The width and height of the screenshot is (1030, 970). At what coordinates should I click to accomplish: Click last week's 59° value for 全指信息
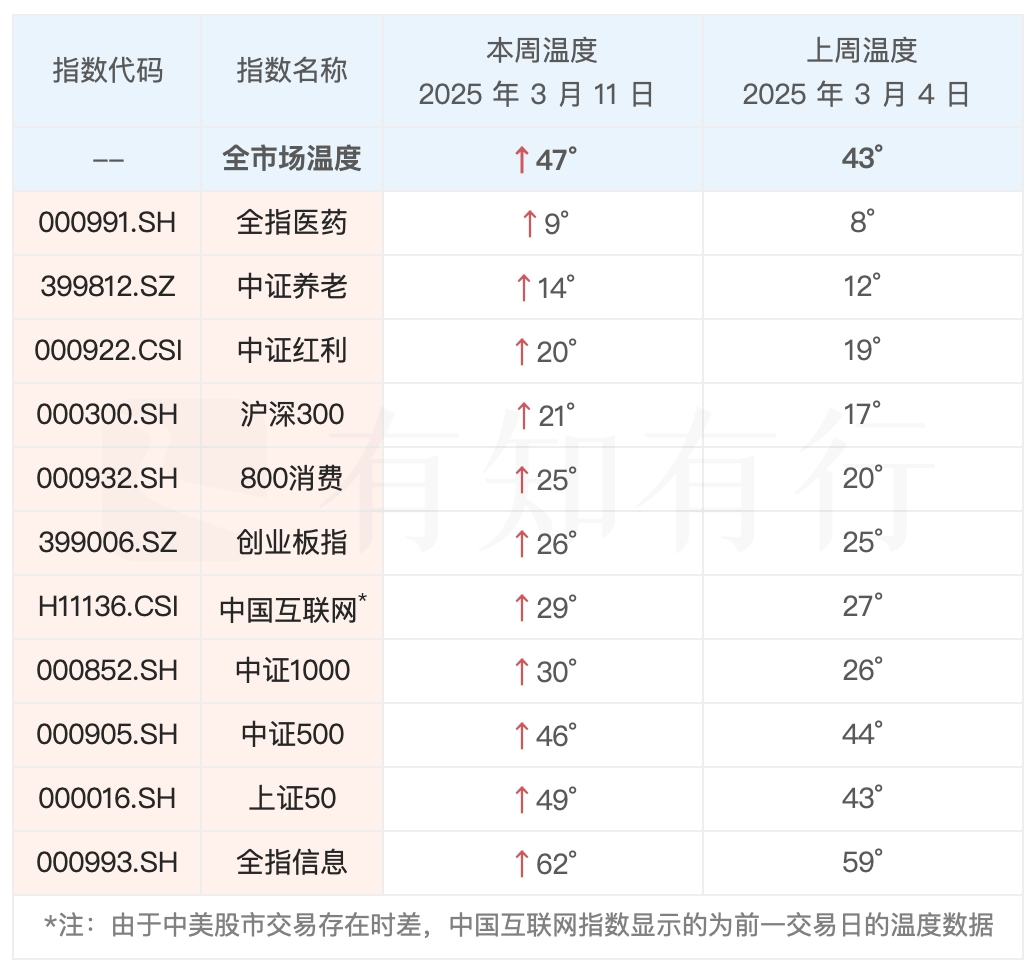861,862
